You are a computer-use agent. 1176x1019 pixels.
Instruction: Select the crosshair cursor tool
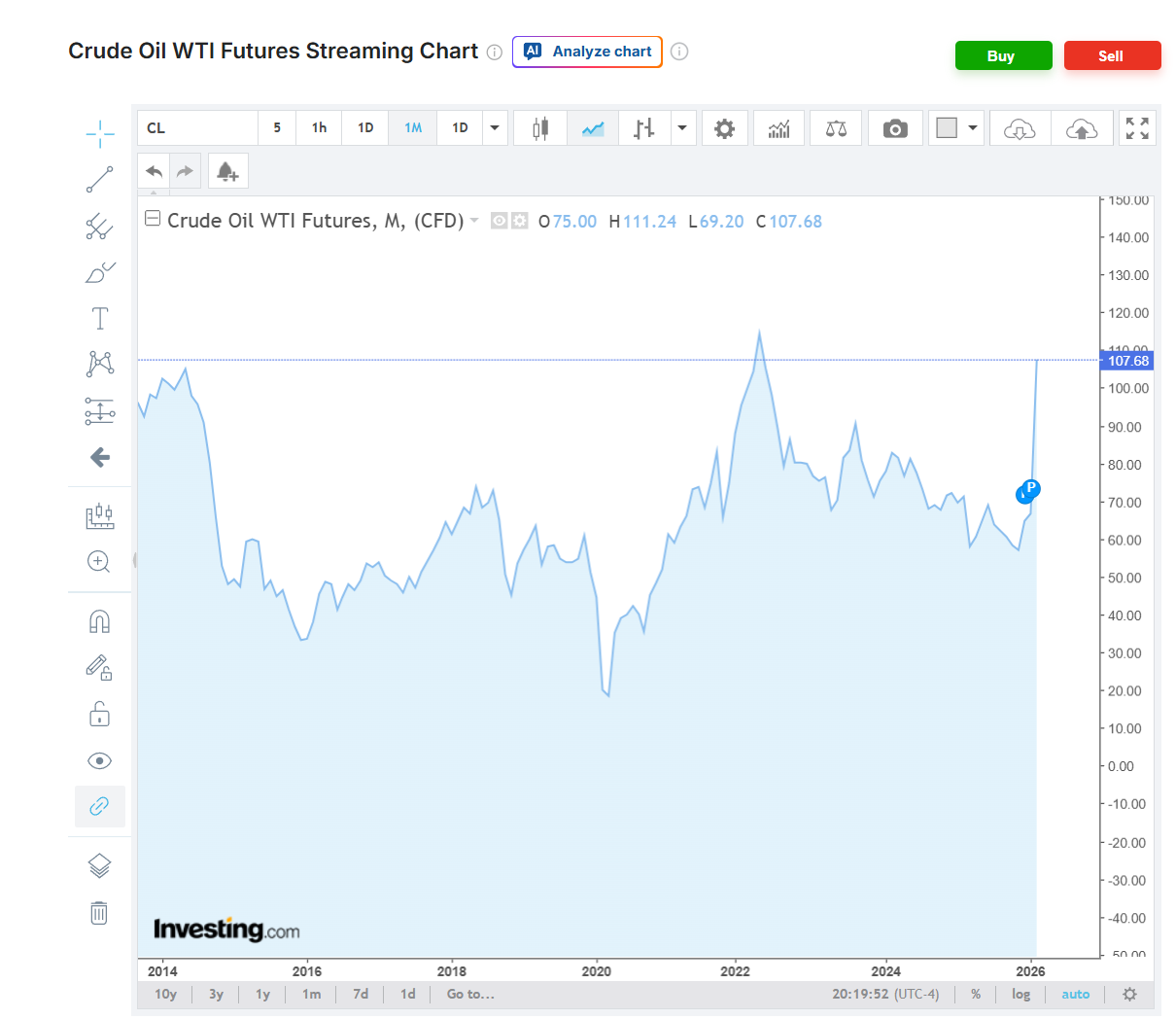coord(99,134)
